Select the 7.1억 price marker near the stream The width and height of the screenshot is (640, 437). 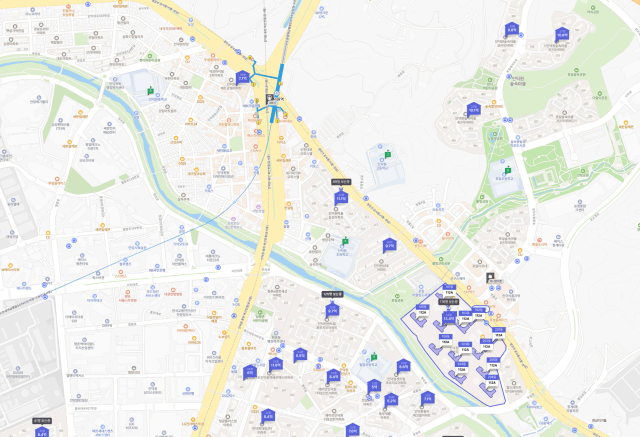click(x=427, y=397)
